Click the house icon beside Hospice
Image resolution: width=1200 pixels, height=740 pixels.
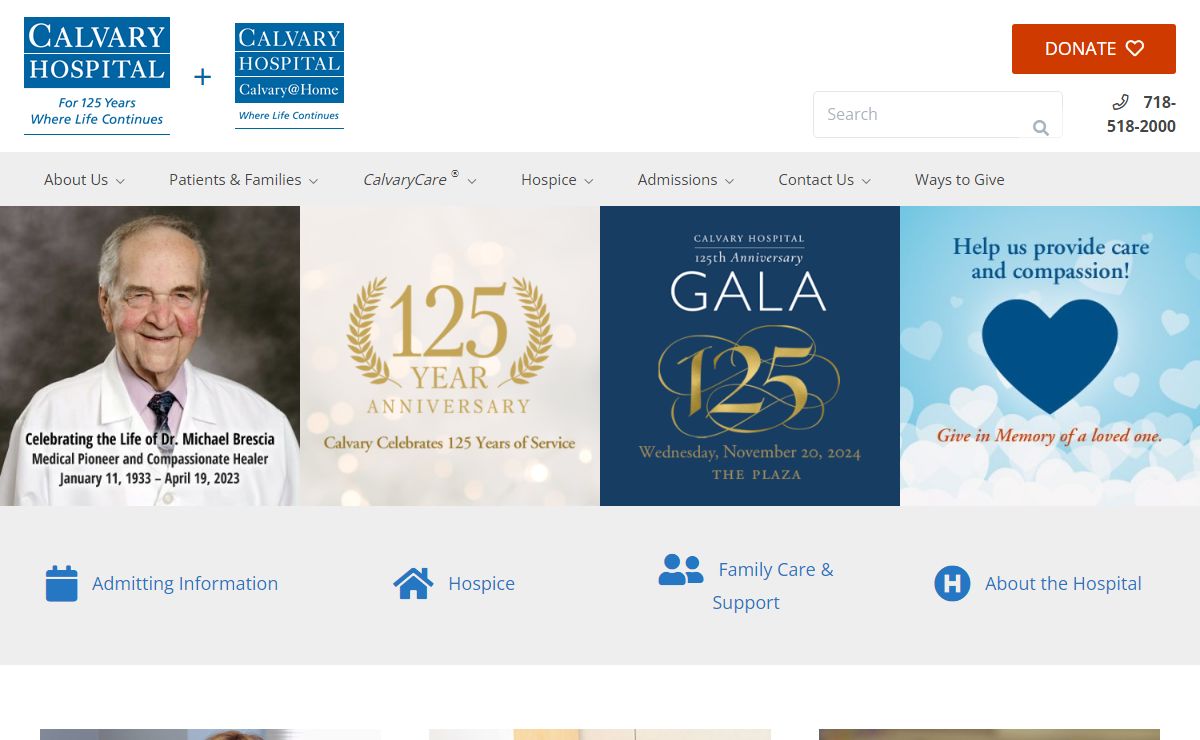pyautogui.click(x=413, y=583)
